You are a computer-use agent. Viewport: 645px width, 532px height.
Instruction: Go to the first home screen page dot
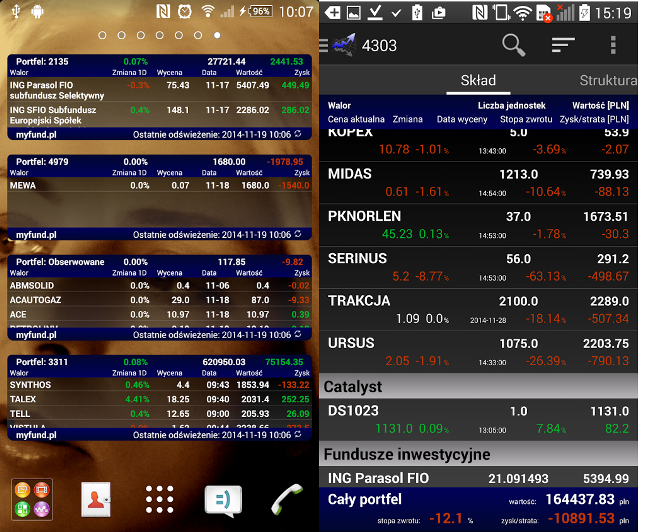[x=102, y=35]
